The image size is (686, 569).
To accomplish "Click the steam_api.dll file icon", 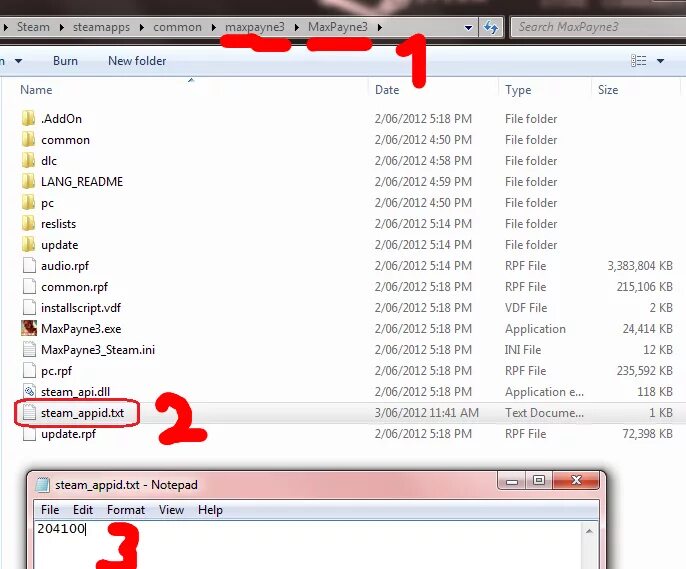I will tap(29, 391).
